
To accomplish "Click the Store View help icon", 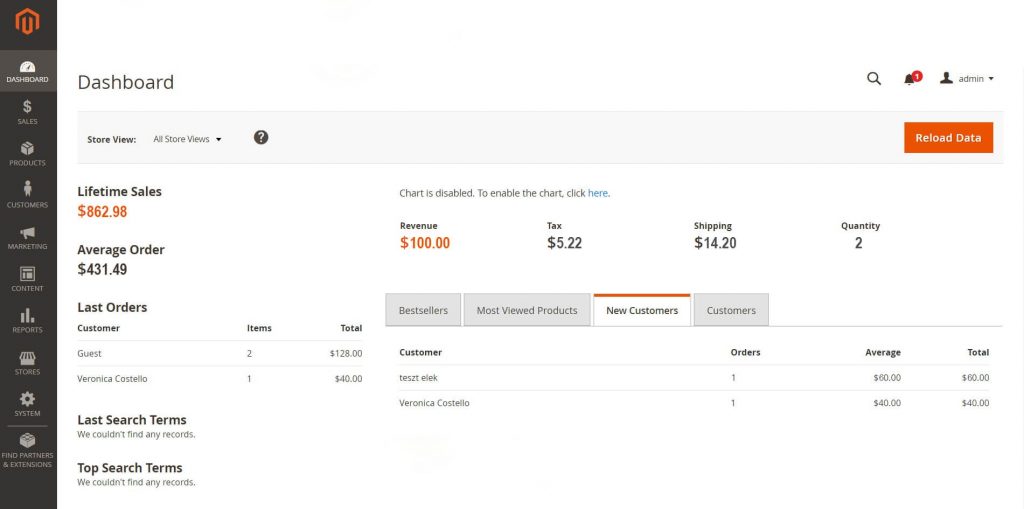I will (x=261, y=137).
